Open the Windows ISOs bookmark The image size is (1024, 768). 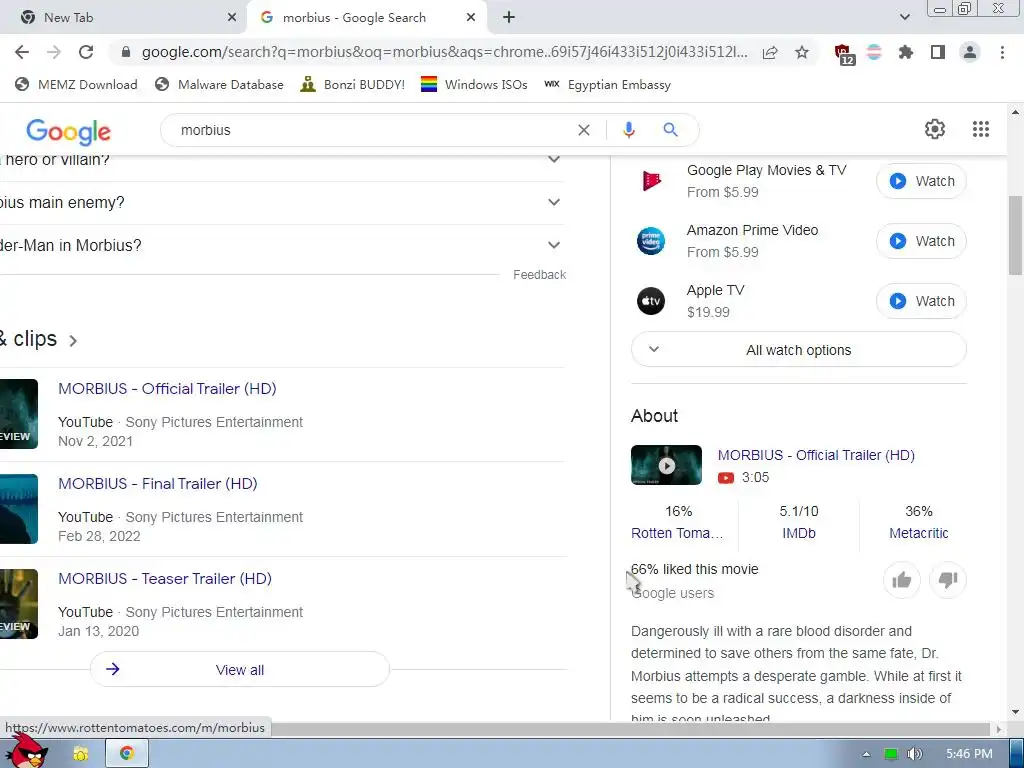click(x=474, y=84)
